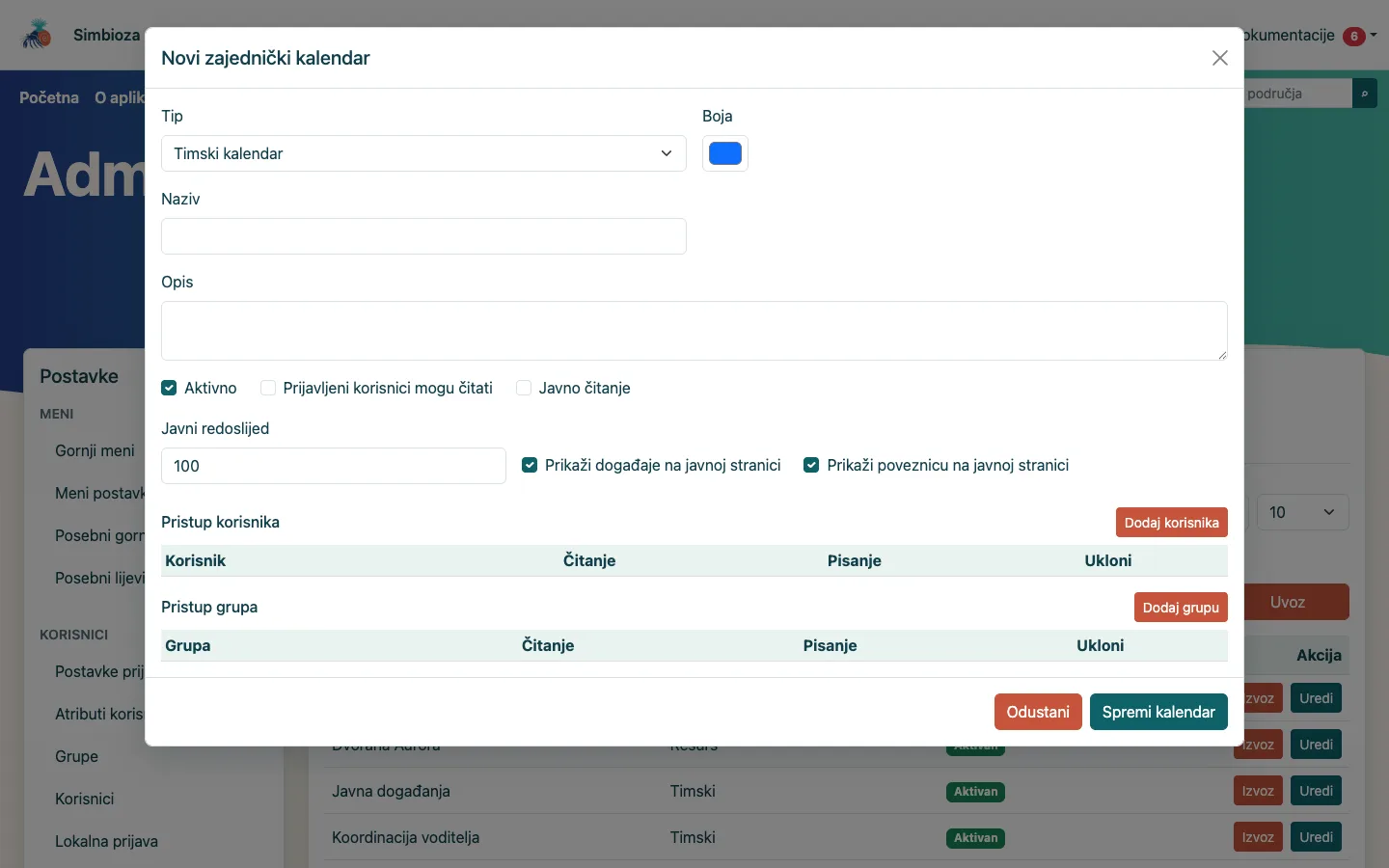Enable Prijavljeni korisnici mogu čitati

coord(268,388)
